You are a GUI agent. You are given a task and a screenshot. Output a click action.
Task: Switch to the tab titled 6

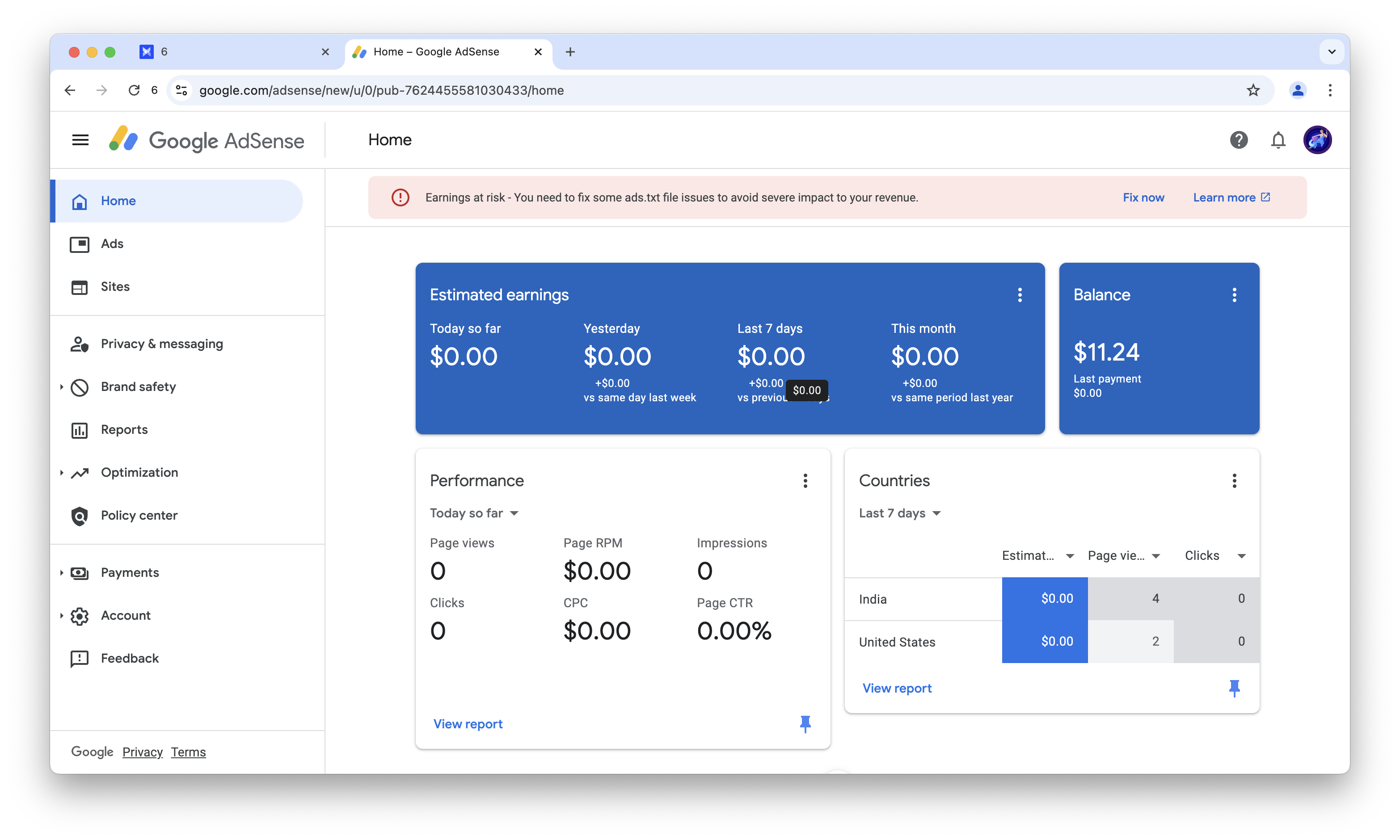234,52
